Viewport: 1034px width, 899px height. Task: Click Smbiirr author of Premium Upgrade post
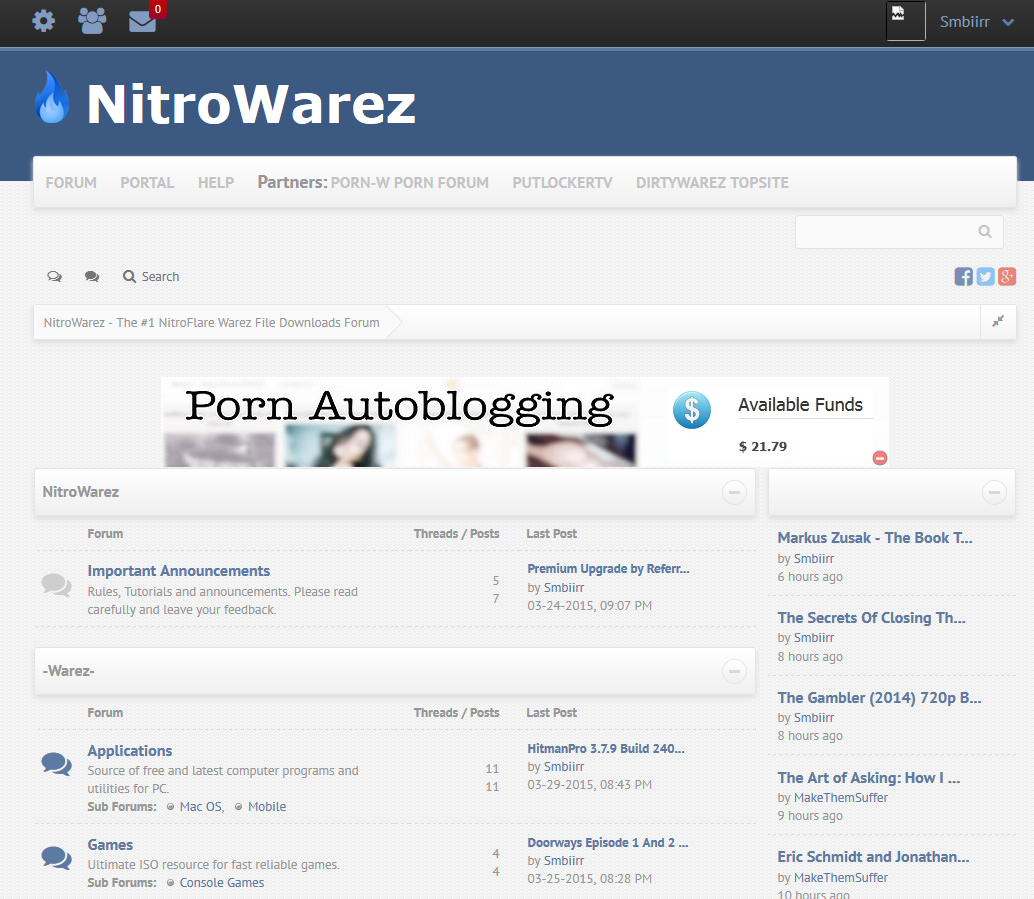564,588
